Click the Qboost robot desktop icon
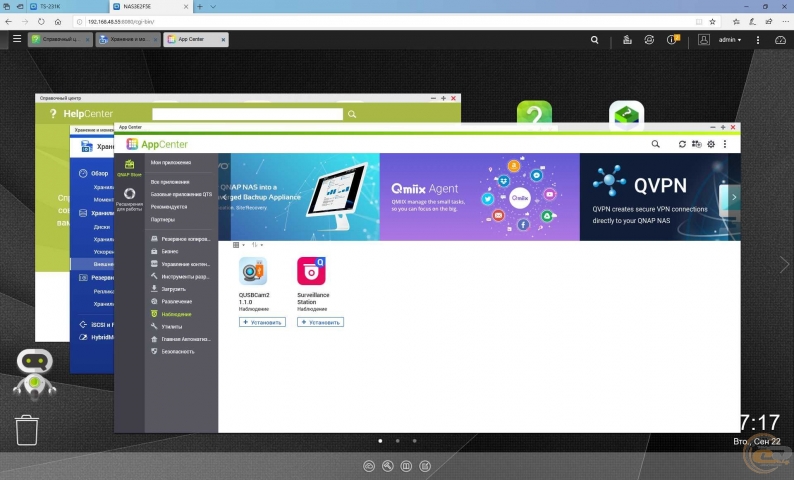The image size is (794, 480). tap(34, 374)
